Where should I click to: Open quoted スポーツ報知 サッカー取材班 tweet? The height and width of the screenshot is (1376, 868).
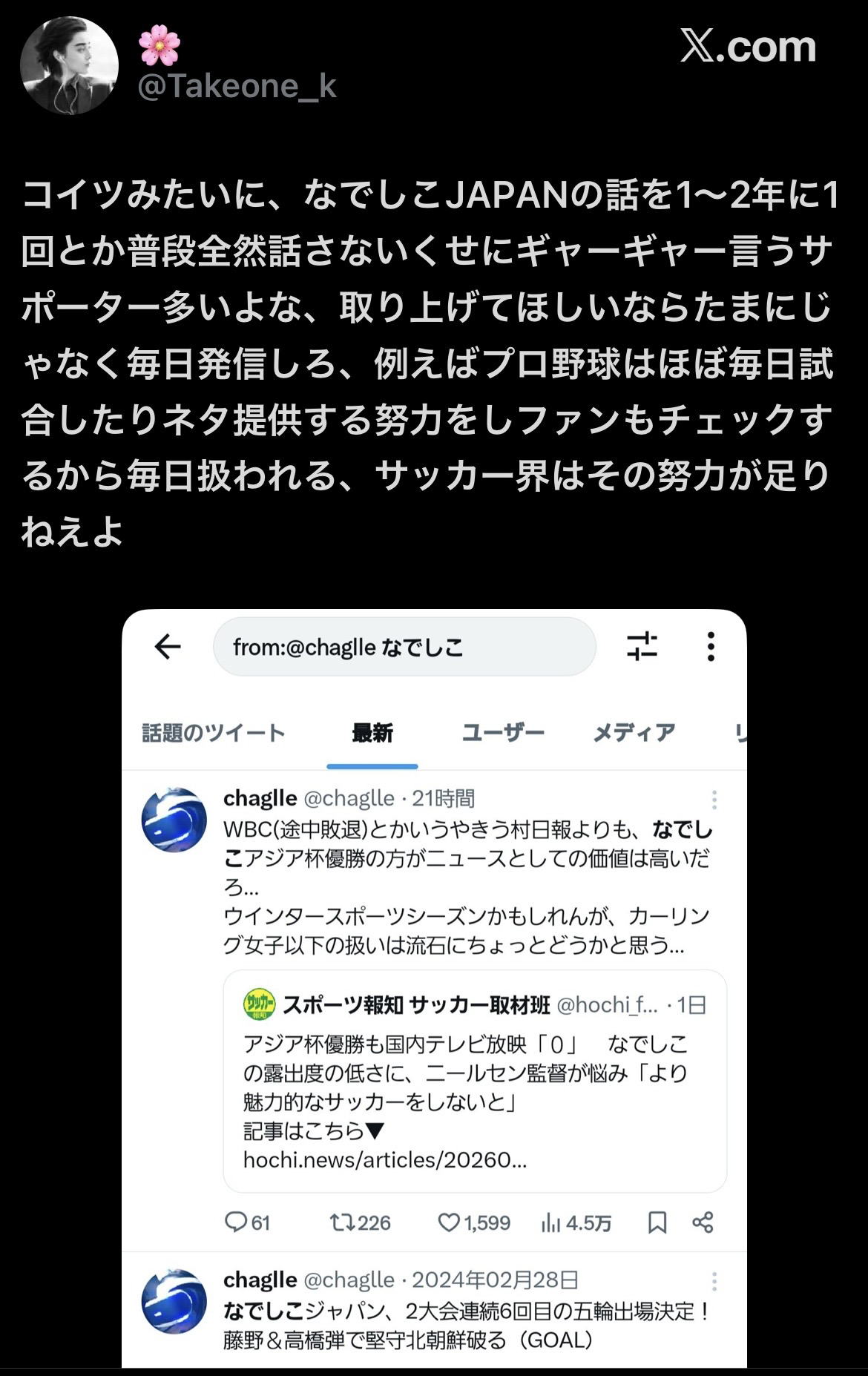click(x=475, y=1082)
